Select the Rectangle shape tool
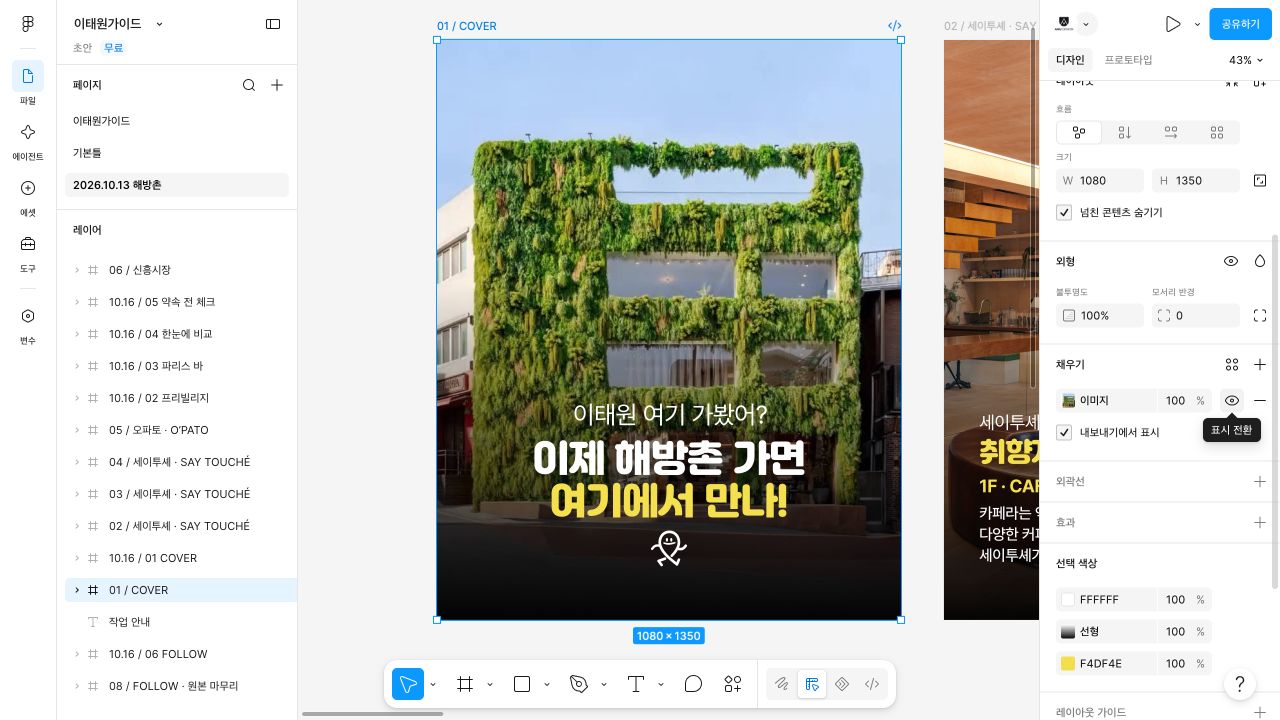 click(522, 684)
